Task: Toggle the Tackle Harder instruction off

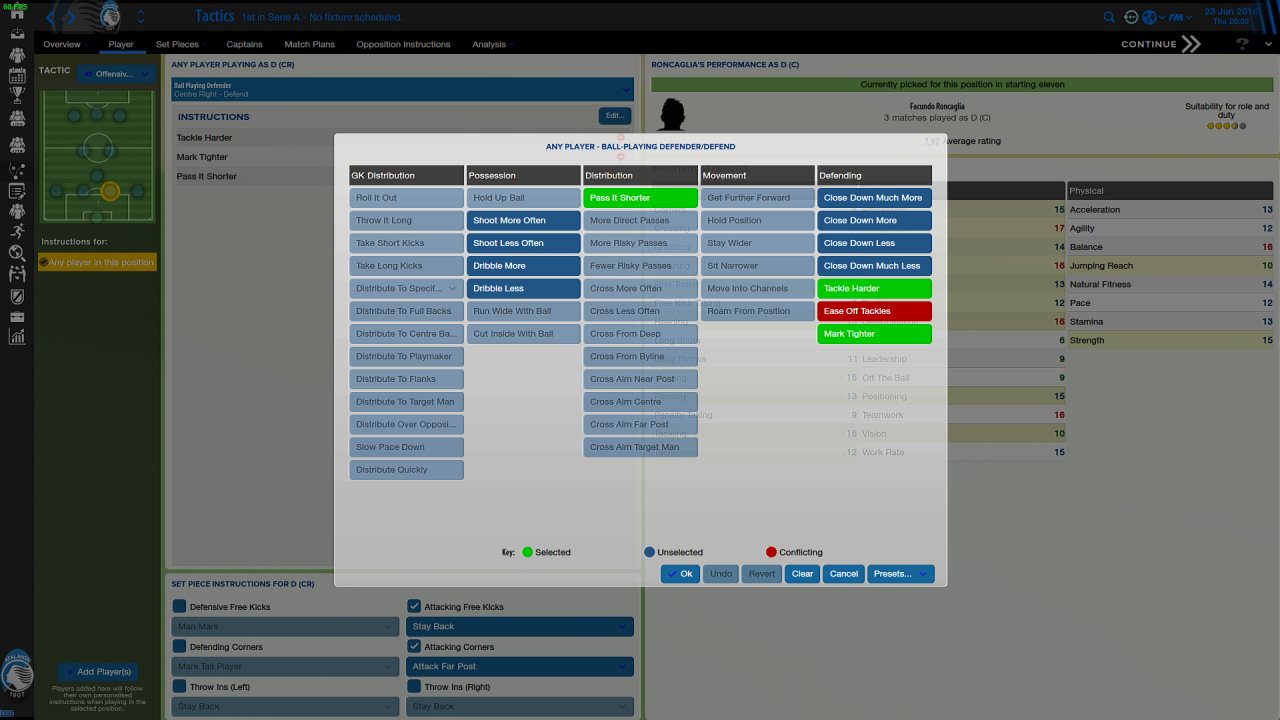Action: pos(874,288)
